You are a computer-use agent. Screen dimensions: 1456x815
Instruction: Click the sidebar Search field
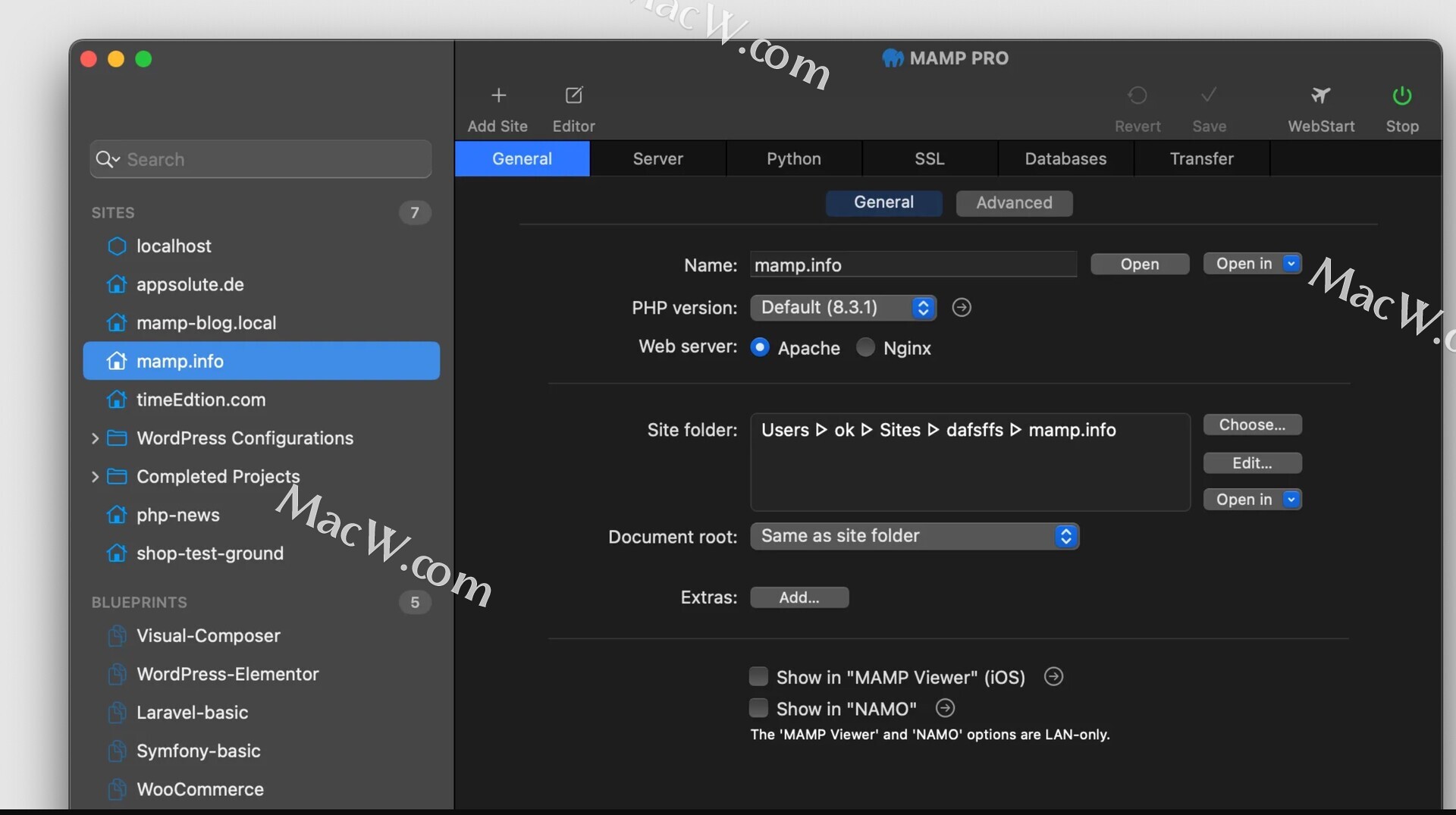pos(261,159)
